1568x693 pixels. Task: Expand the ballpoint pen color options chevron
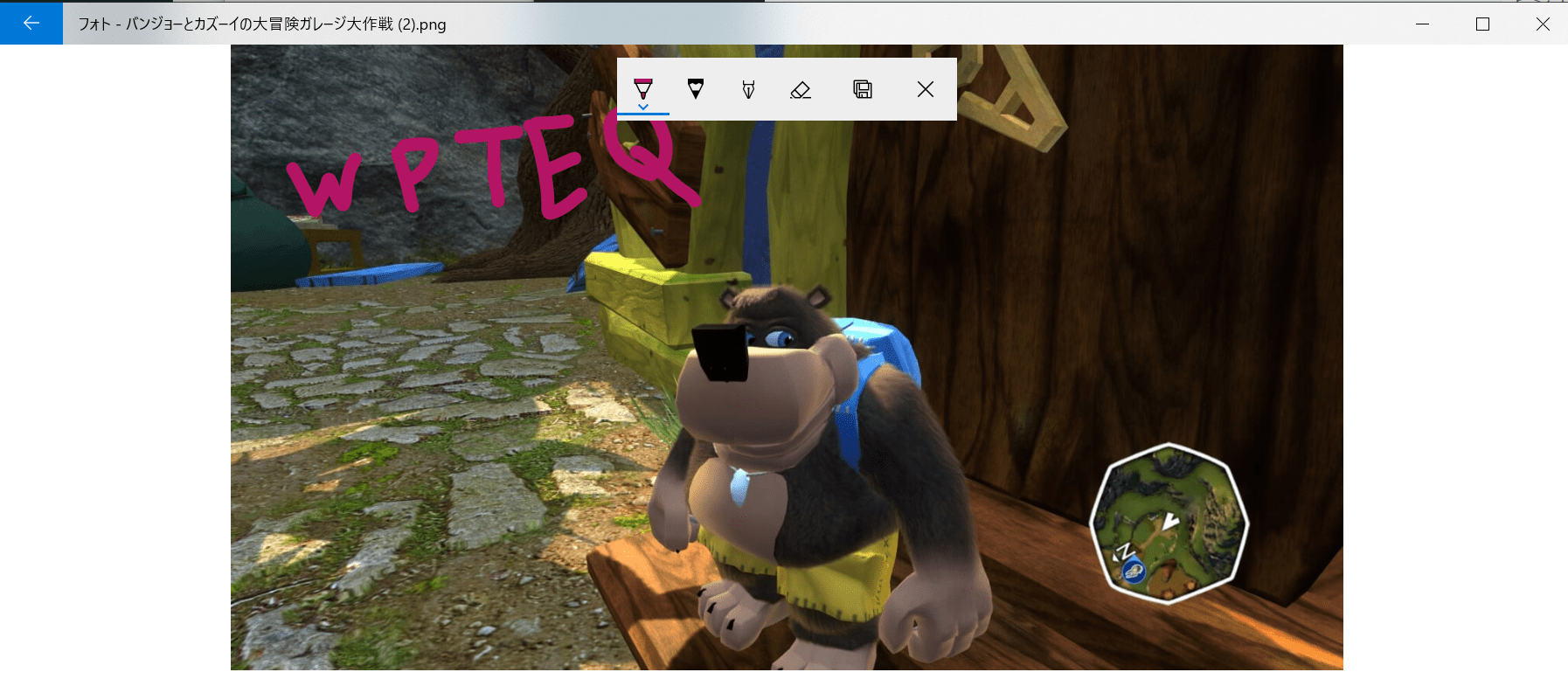643,107
